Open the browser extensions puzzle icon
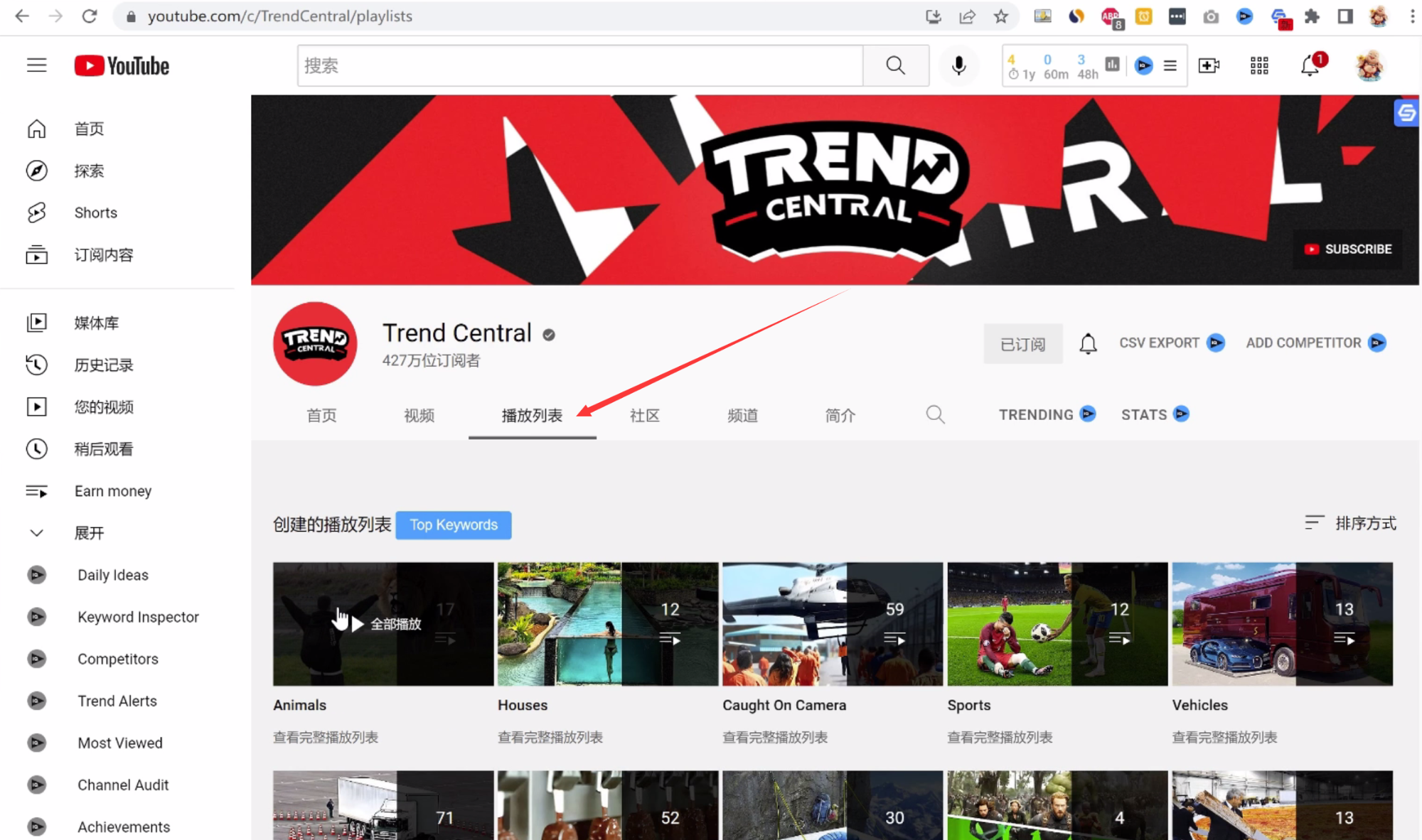This screenshot has width=1422, height=840. coord(1312,16)
